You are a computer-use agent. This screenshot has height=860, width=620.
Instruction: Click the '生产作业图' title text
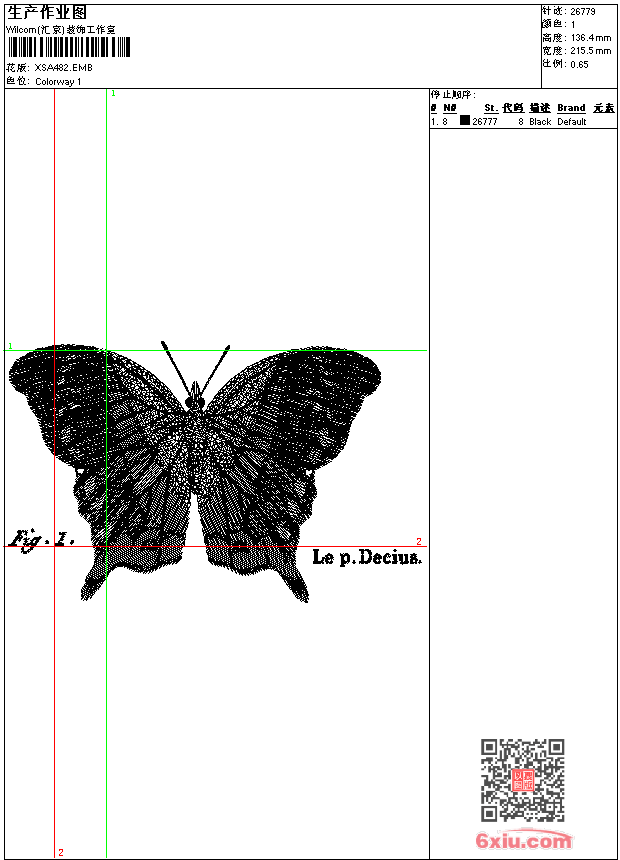(47, 12)
